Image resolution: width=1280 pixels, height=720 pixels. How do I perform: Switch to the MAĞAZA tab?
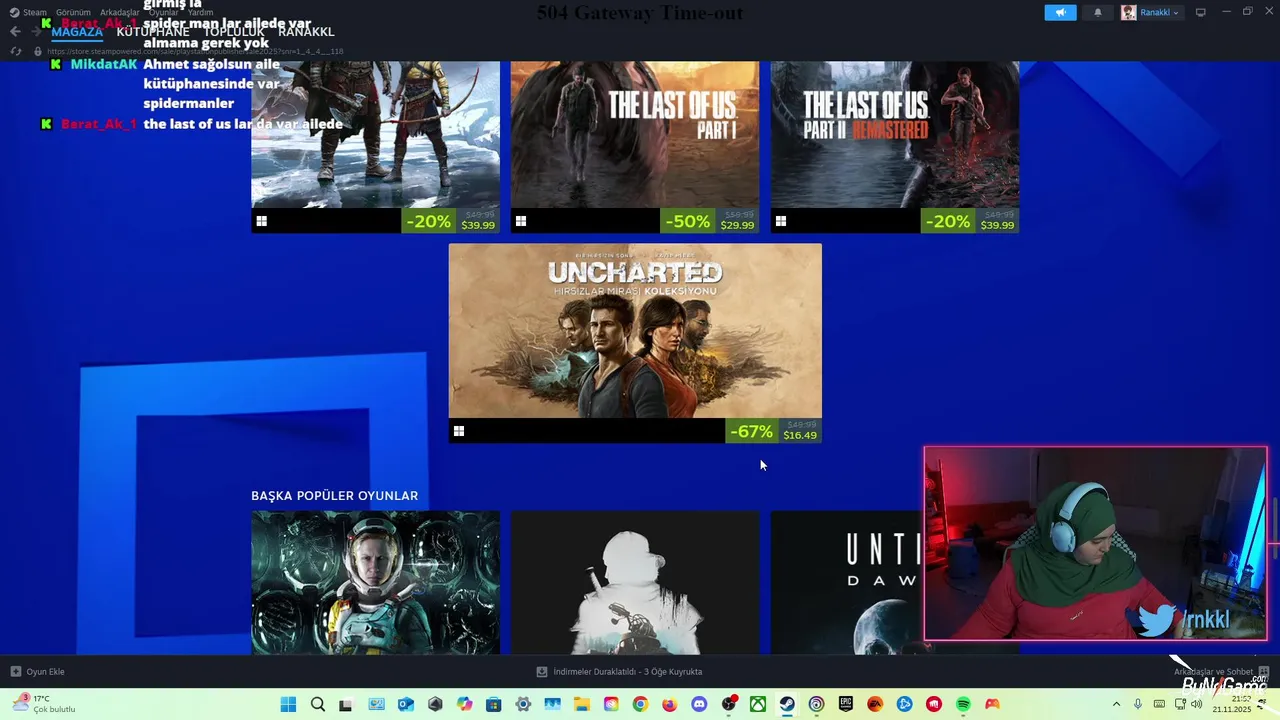[x=77, y=31]
